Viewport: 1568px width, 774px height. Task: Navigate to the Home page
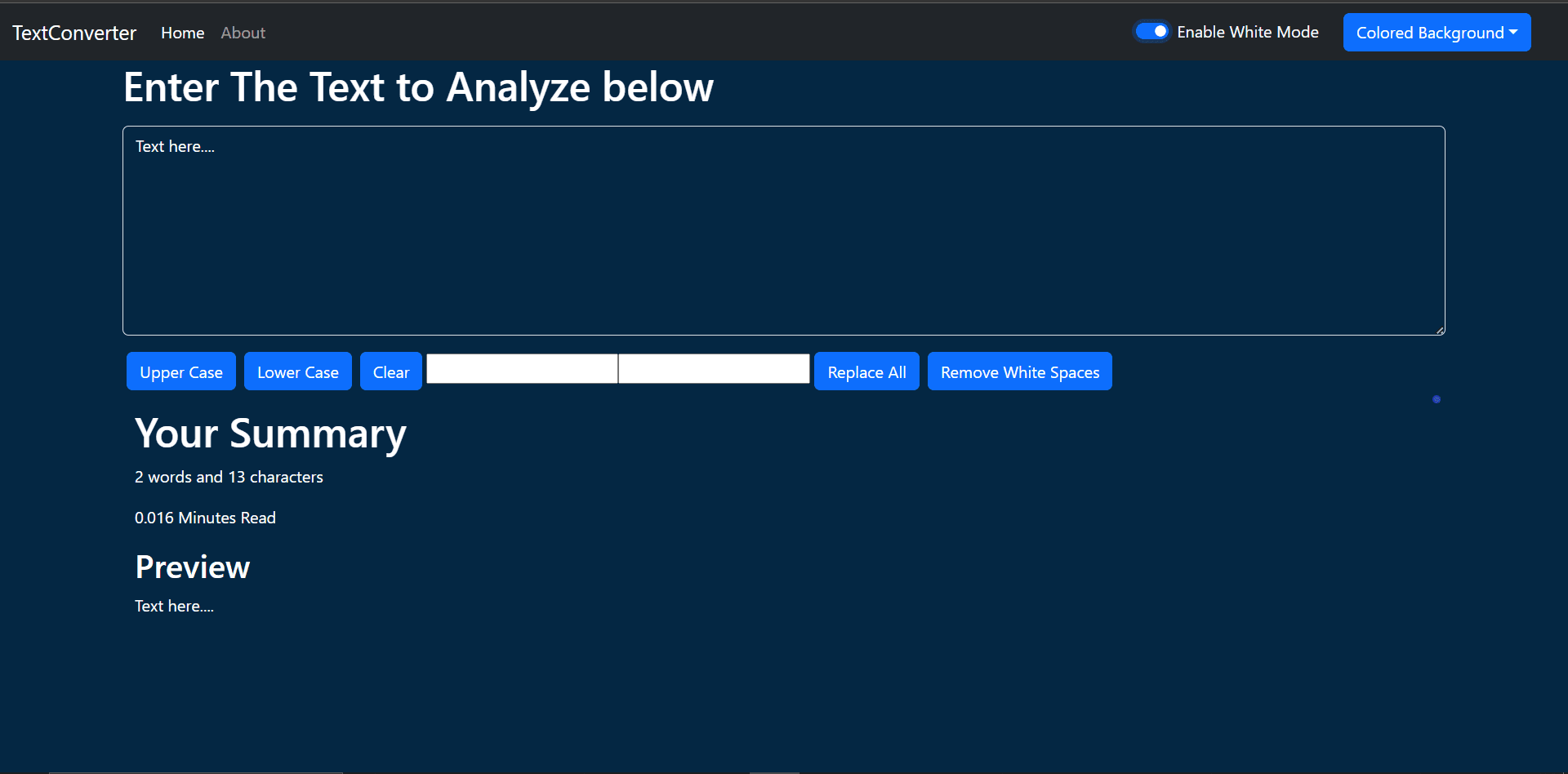182,33
